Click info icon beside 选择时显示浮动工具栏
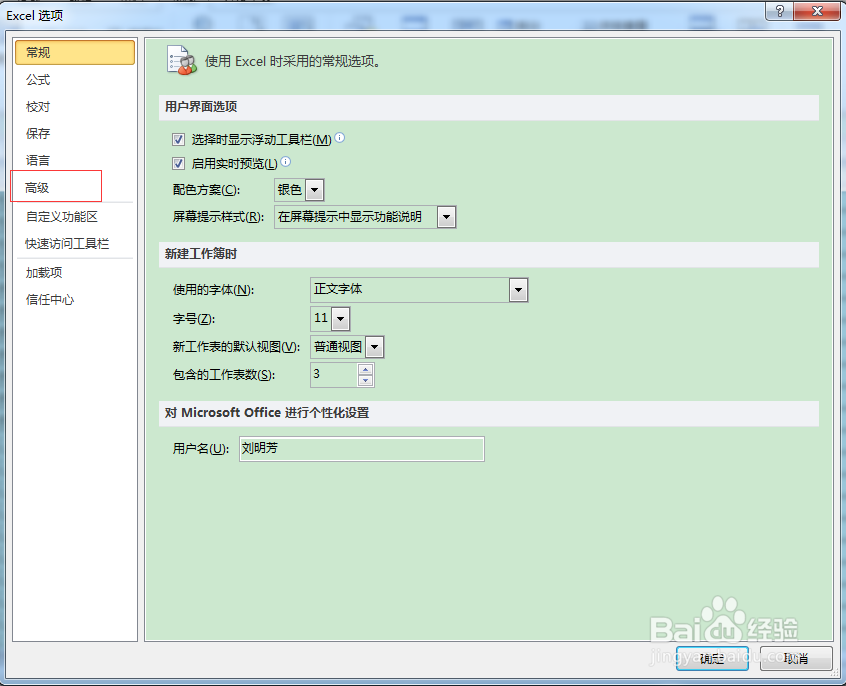This screenshot has width=846, height=686. click(x=340, y=138)
